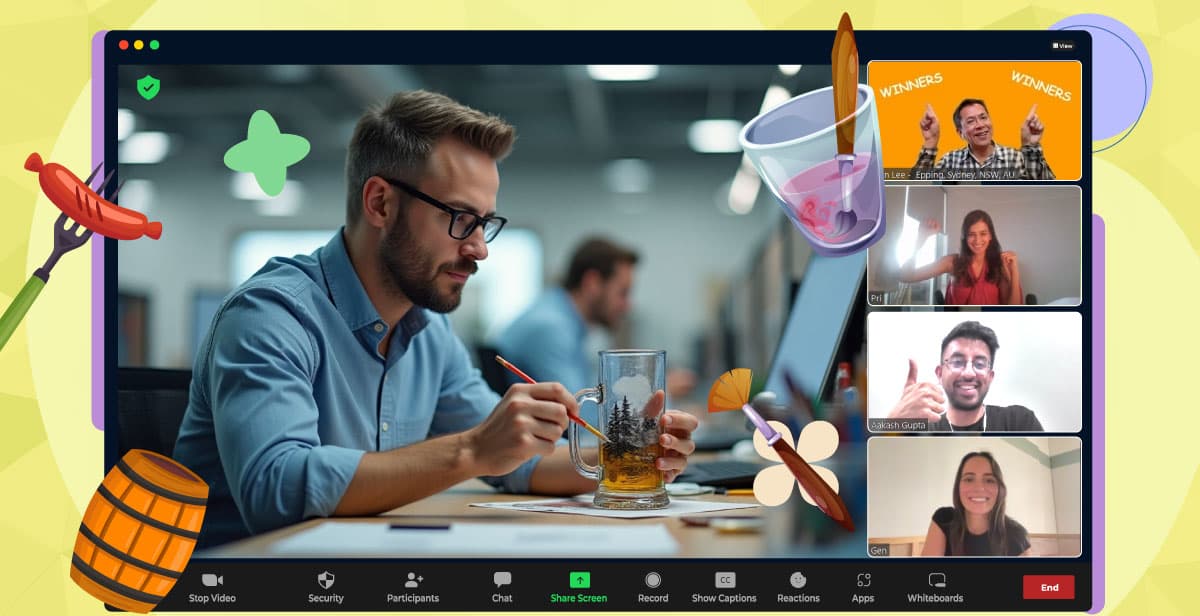Click the "Aakash Gupta" name label
This screenshot has width=1200, height=616.
coord(898,425)
